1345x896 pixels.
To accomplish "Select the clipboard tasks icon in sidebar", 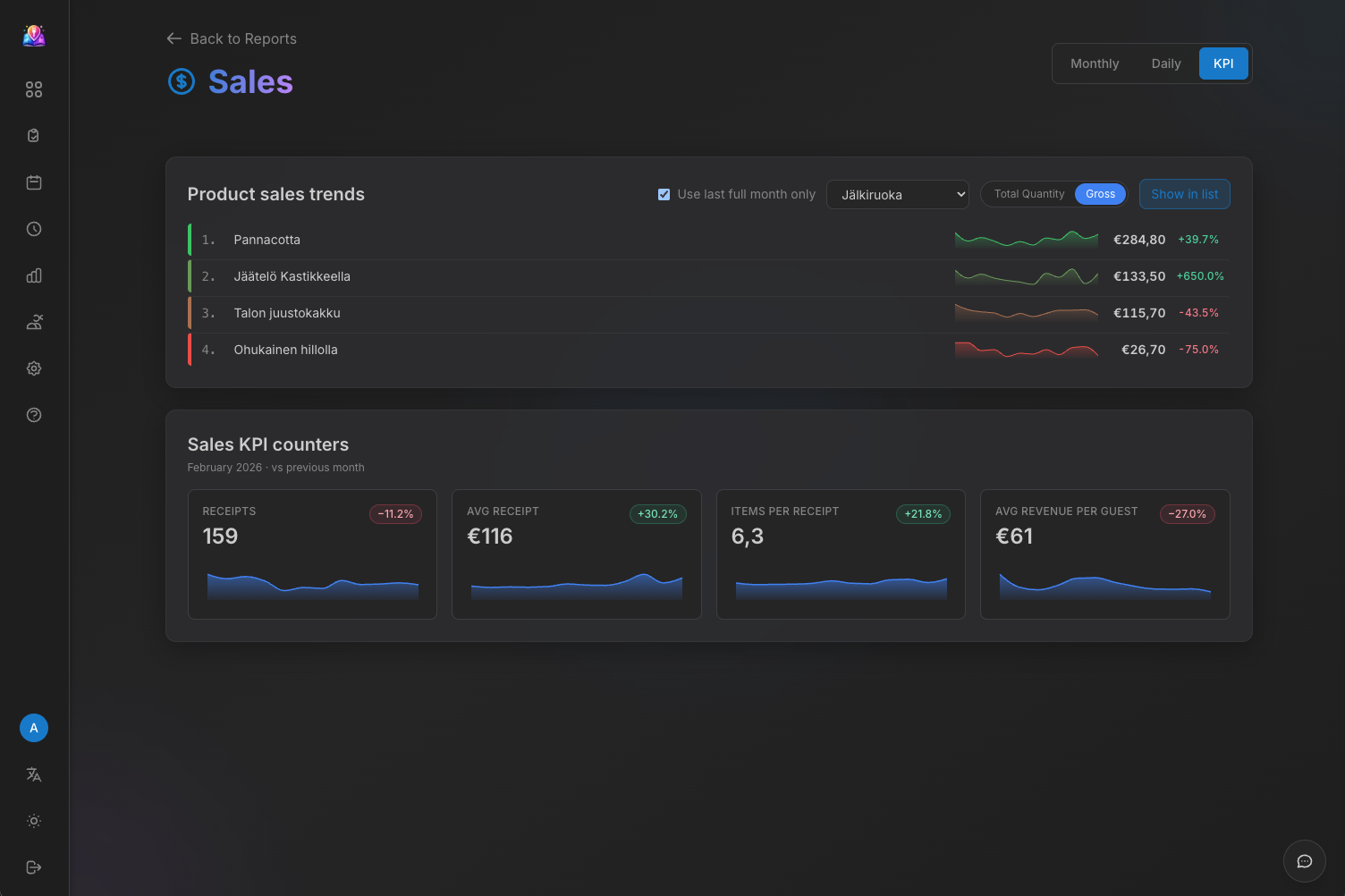I will point(34,135).
